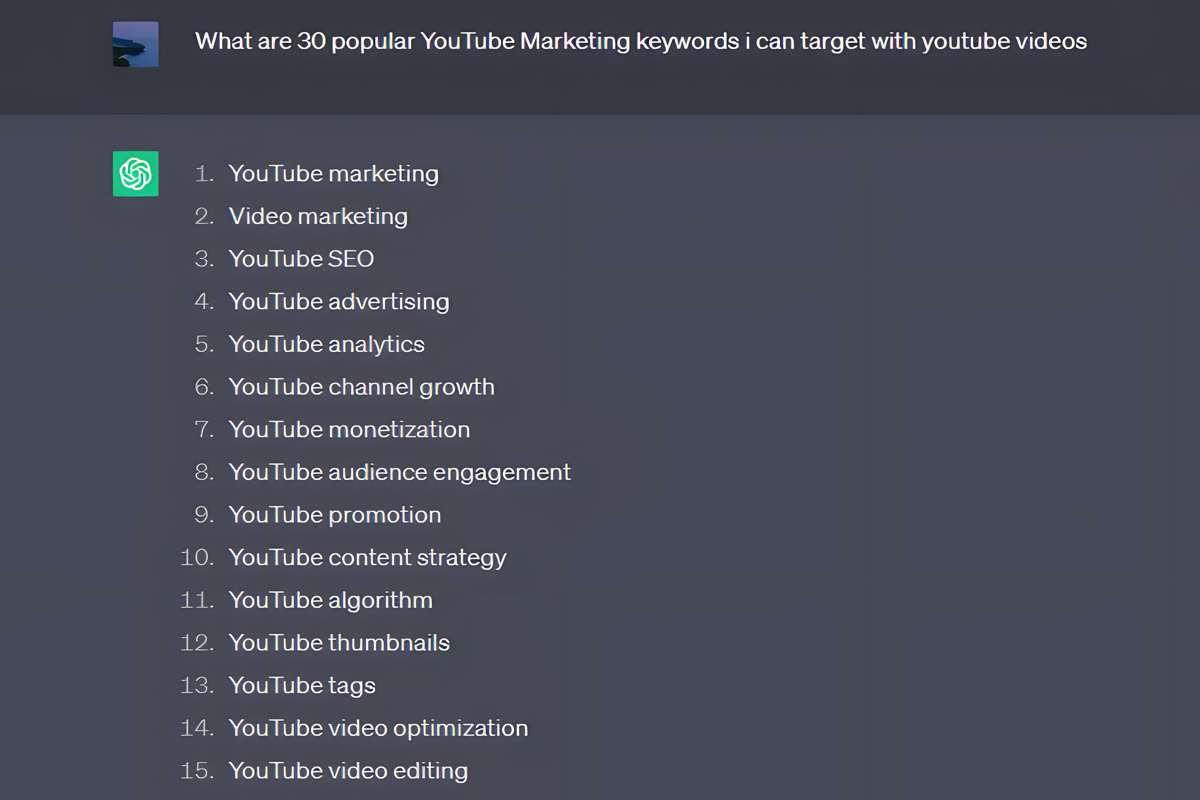1200x800 pixels.
Task: Select "YouTube monetization" in the response
Action: pyautogui.click(x=349, y=430)
